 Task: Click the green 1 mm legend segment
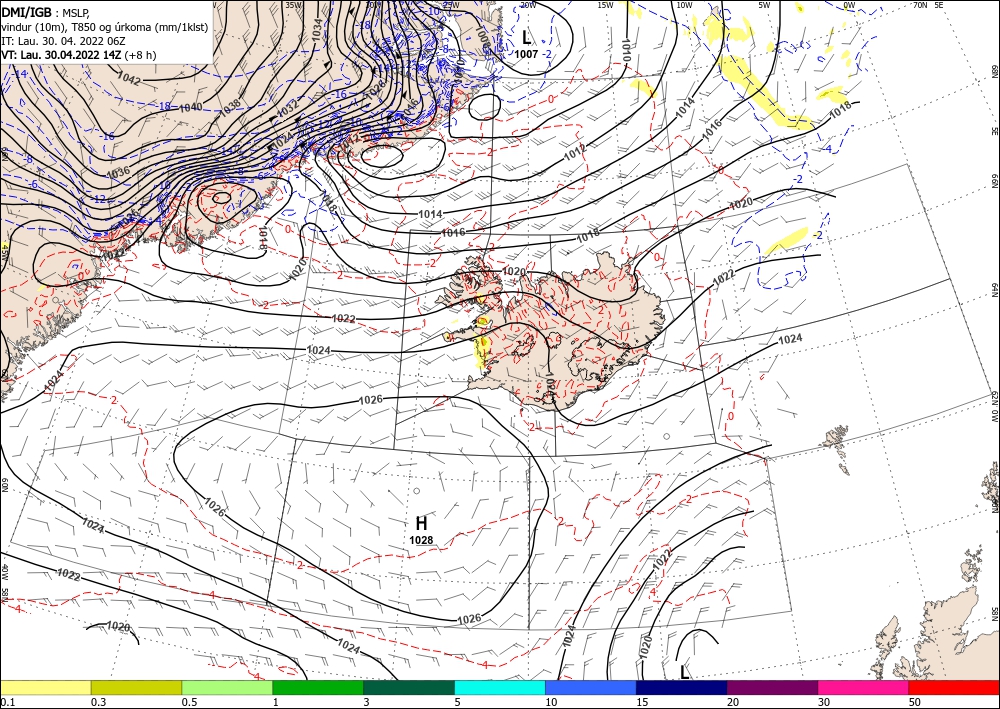click(318, 687)
